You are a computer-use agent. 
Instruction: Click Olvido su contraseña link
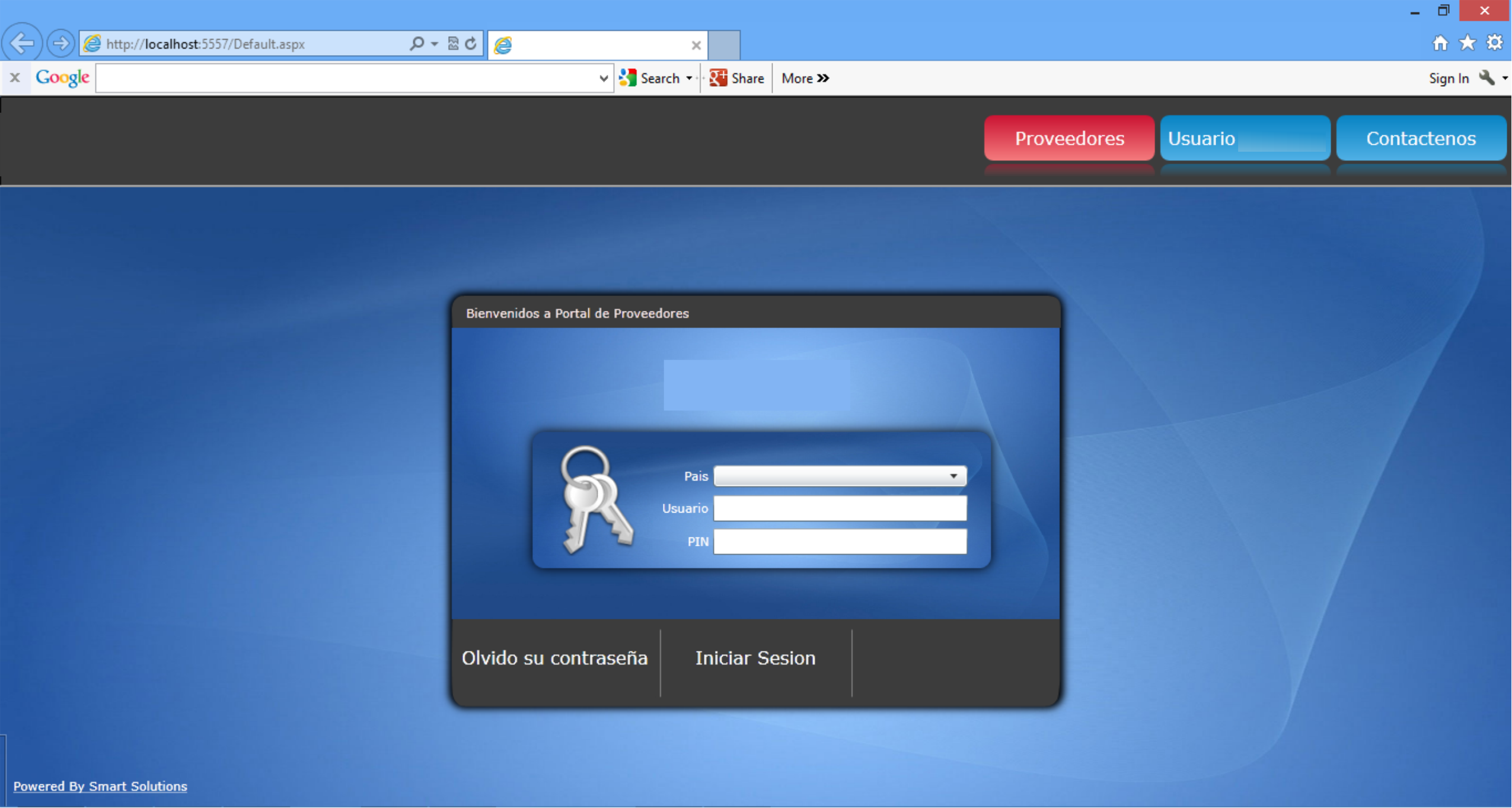click(x=554, y=658)
